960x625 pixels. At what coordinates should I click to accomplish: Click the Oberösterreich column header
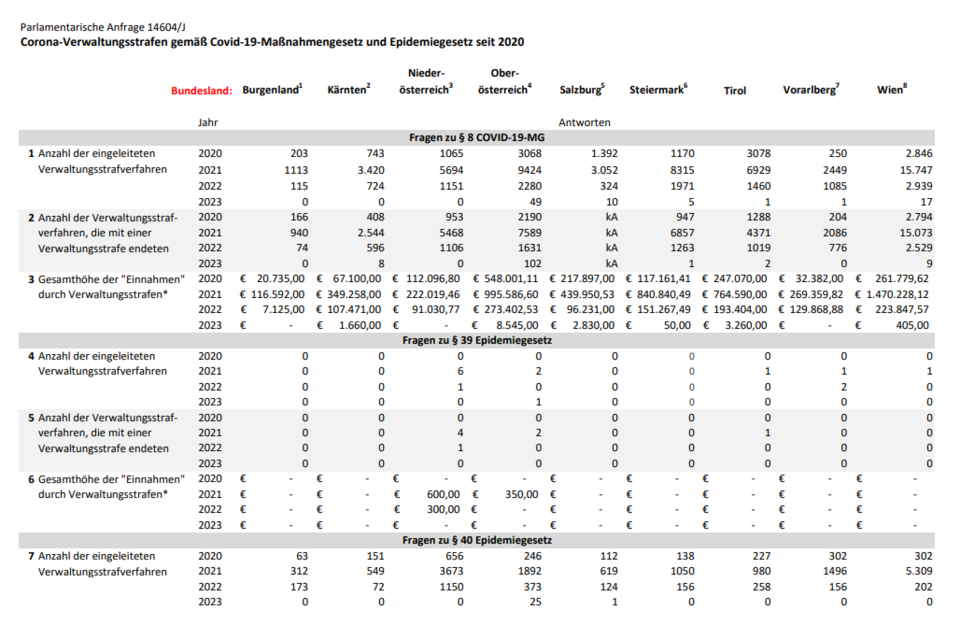[x=504, y=81]
